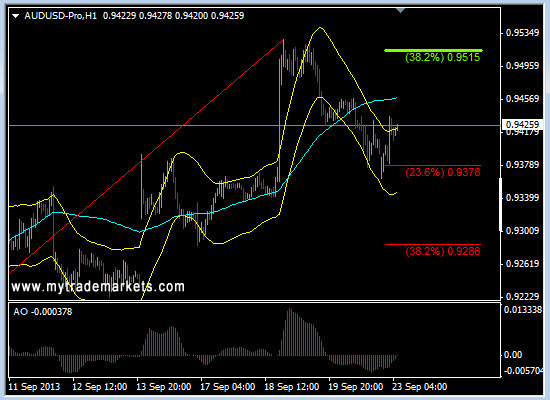
Task: Click the 0.92619 price scale value
Action: [522, 264]
